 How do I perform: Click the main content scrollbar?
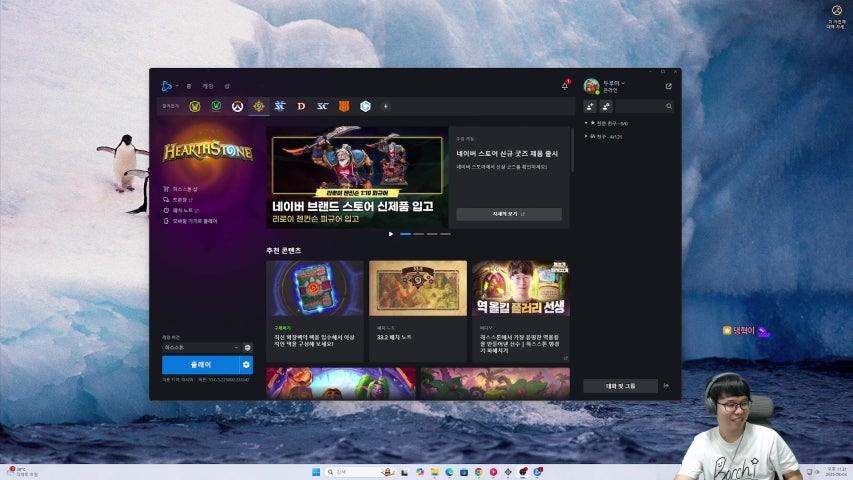[x=572, y=150]
